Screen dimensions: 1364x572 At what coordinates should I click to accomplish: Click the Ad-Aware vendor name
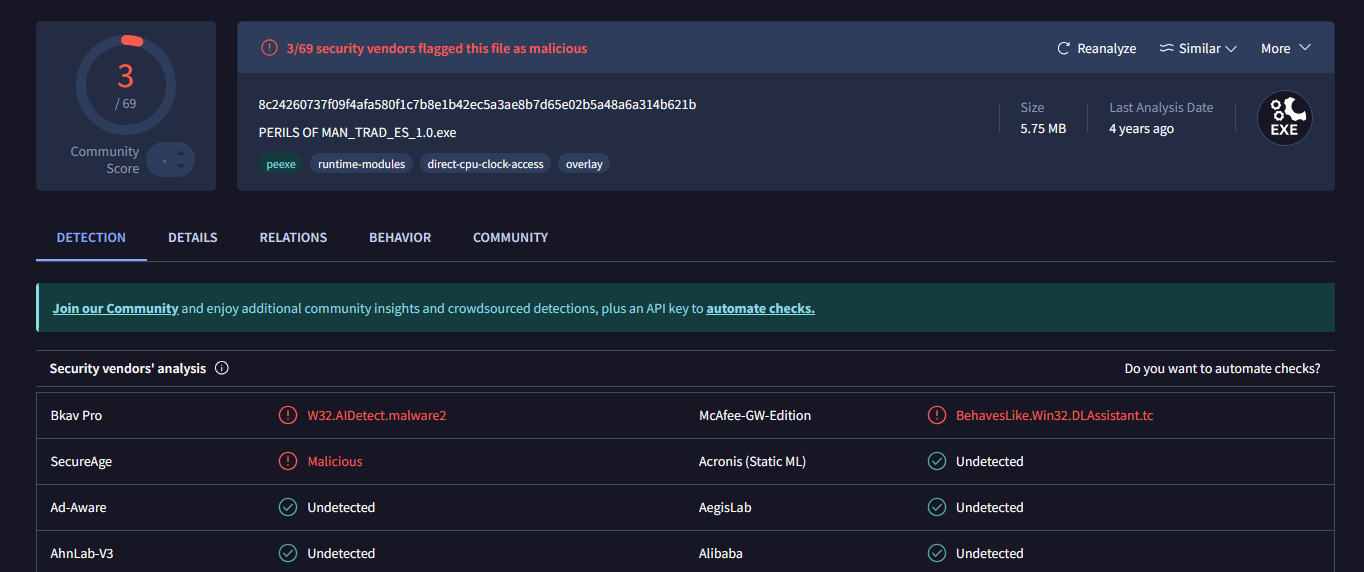pos(78,507)
